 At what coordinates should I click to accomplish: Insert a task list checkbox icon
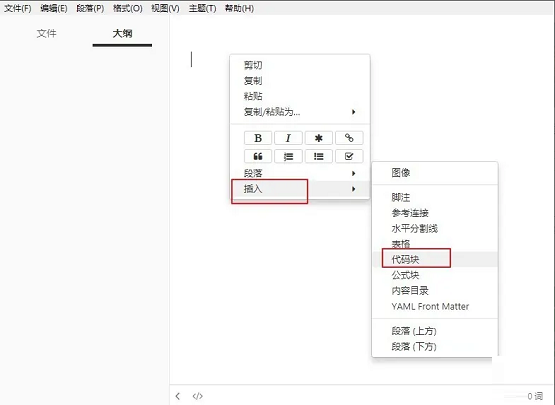349,156
